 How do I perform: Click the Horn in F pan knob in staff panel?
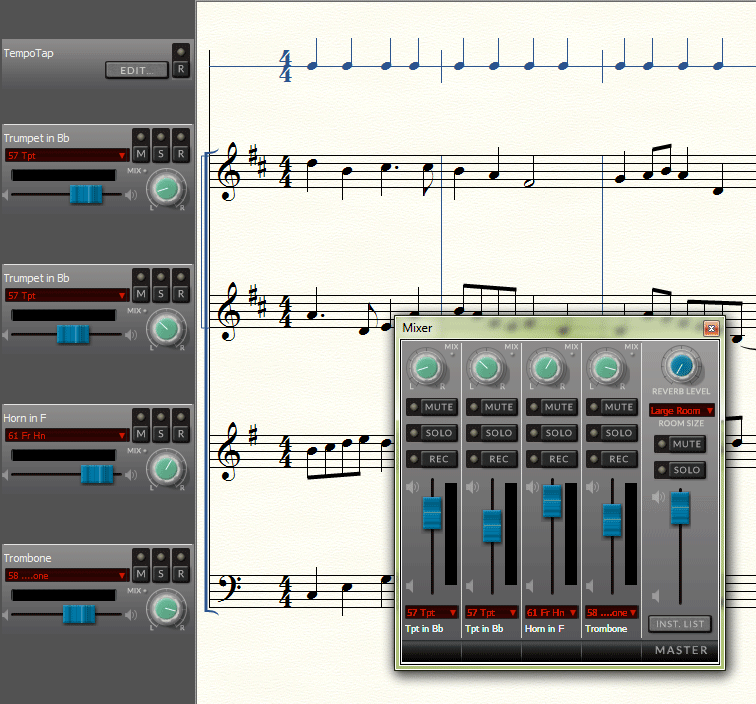(x=167, y=467)
